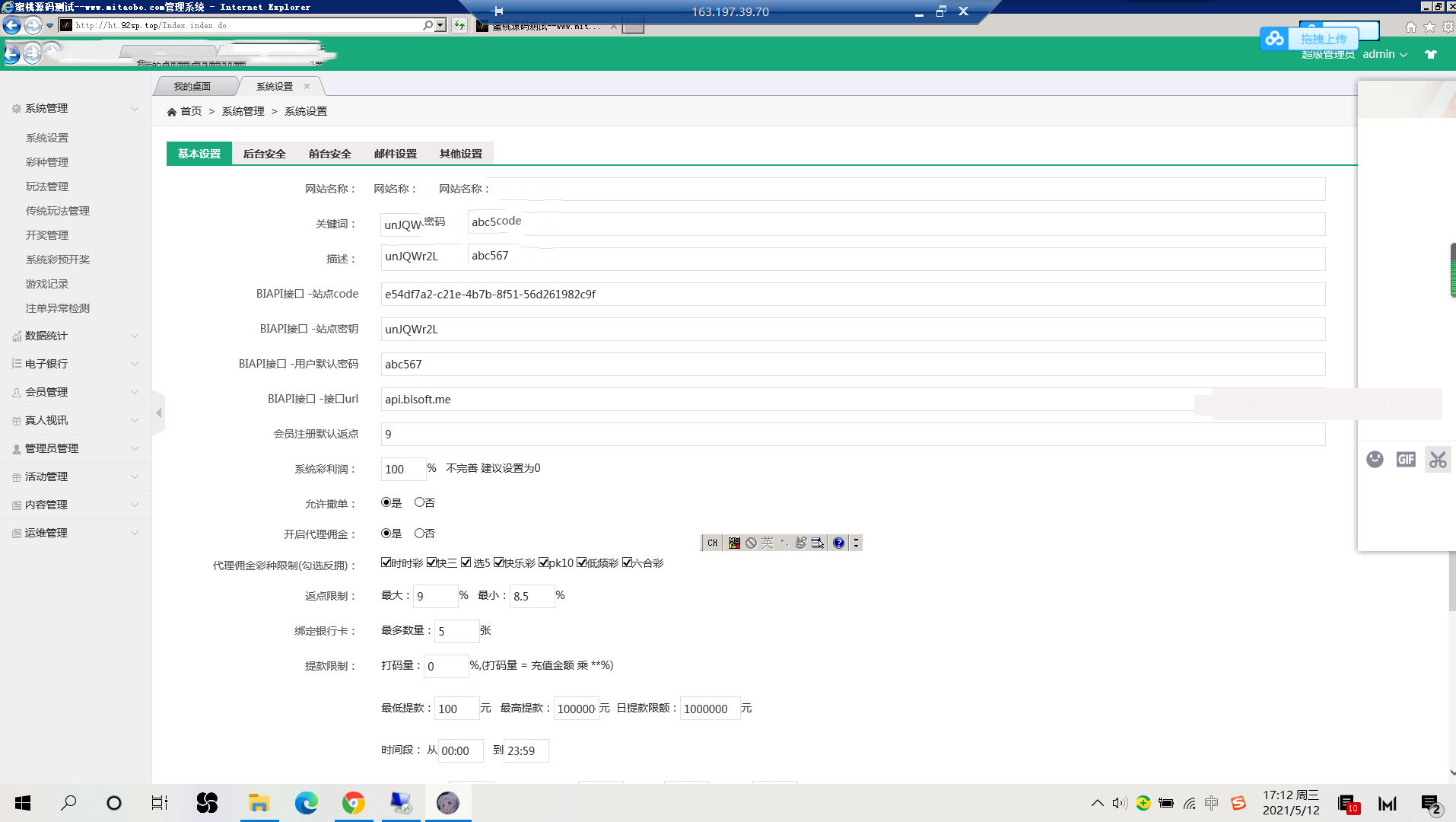Open the admin user dropdown
This screenshot has width=1456, height=822.
coord(1384,55)
